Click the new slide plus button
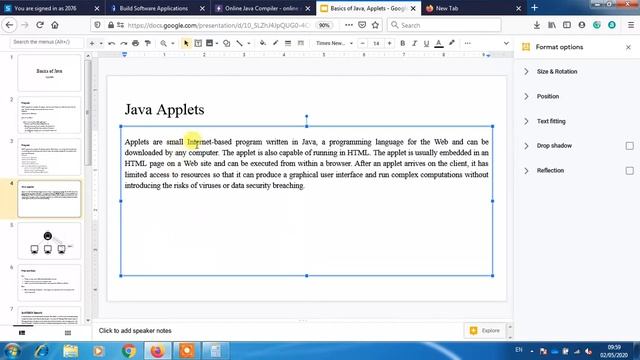 [92, 43]
